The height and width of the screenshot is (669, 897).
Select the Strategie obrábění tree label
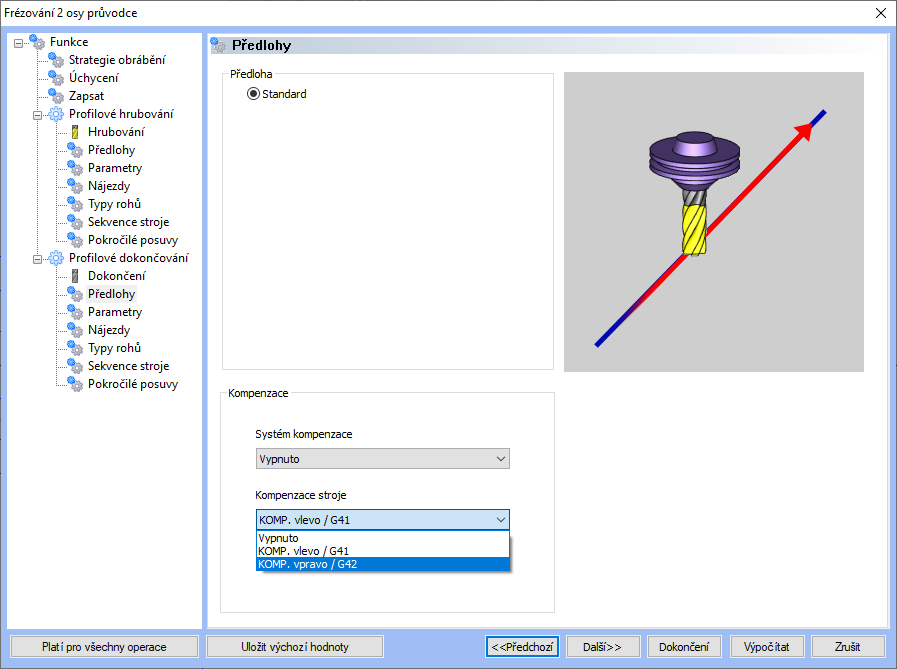(117, 60)
